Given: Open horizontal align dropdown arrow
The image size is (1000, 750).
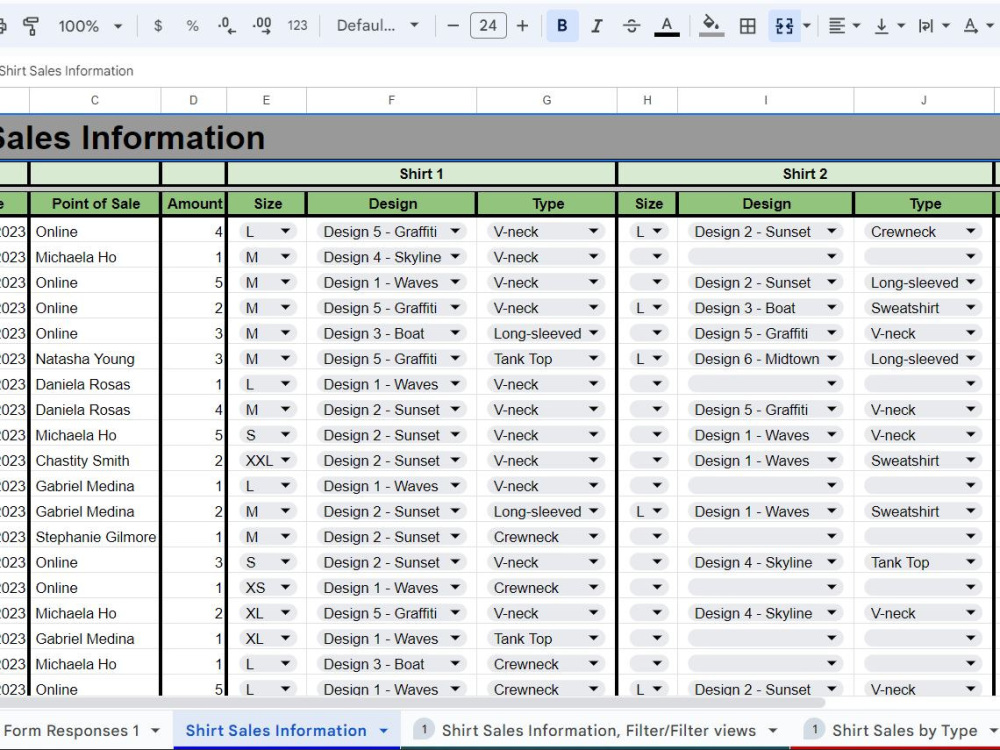Looking at the screenshot, I should coord(857,26).
